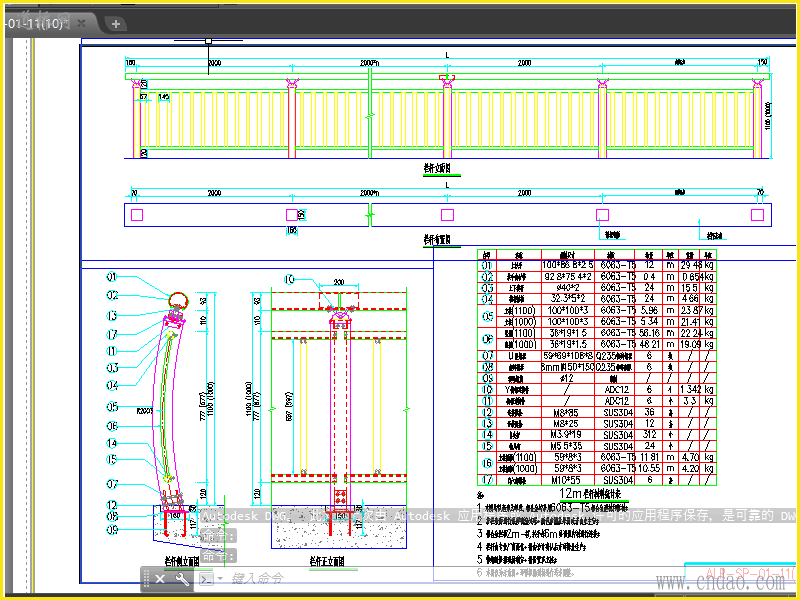Select the '59*8*3' cell in the 10.55 row
The height and width of the screenshot is (600, 800).
click(567, 468)
